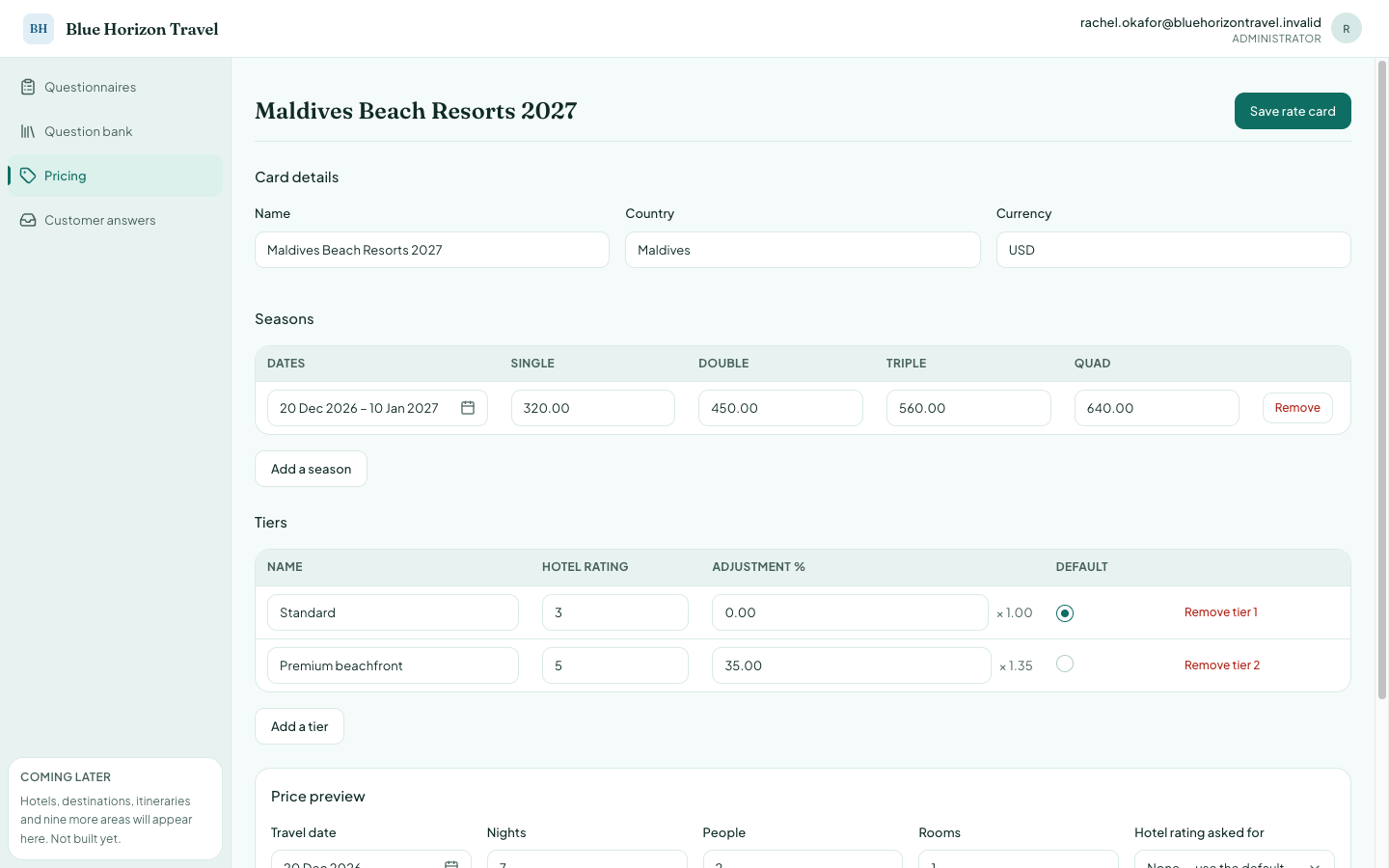Expand Hotel rating asked for dropdown

coord(1235,859)
